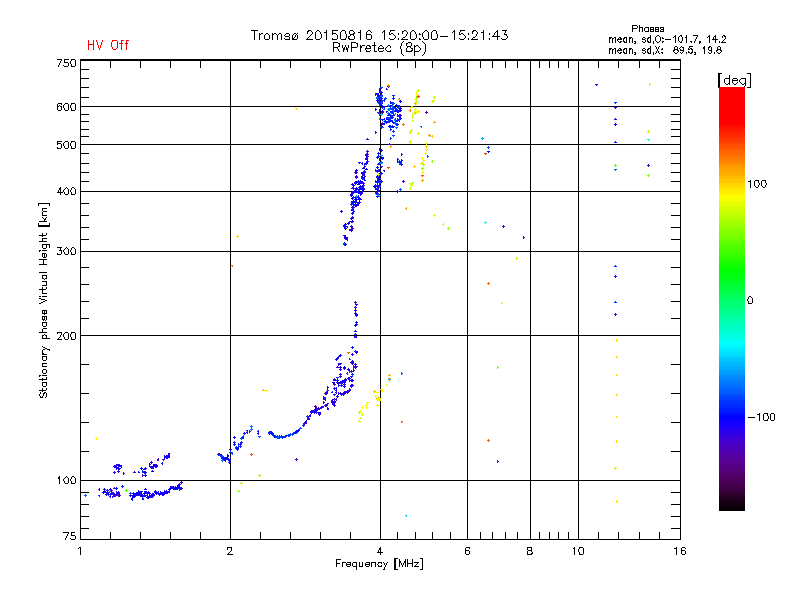Viewport: 800px width, 600px height.
Task: Click the '500' height axis label
Action: point(66,145)
